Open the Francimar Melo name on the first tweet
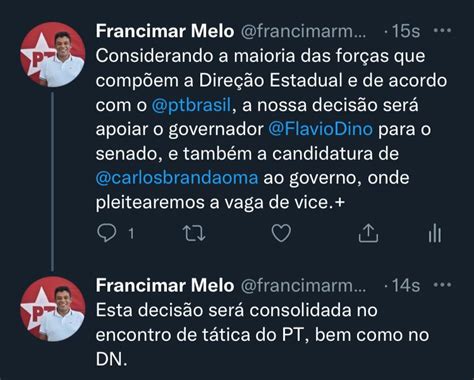Viewport: 474px width, 380px height. pos(165,31)
